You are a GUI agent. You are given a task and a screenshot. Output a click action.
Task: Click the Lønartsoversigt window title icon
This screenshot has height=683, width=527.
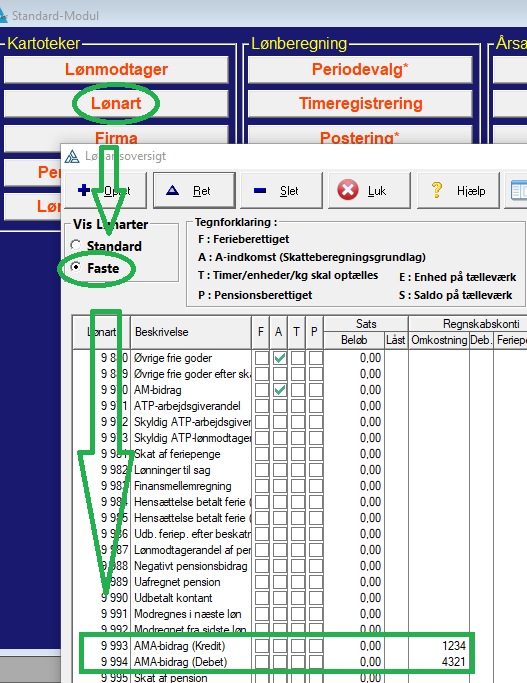click(x=72, y=156)
